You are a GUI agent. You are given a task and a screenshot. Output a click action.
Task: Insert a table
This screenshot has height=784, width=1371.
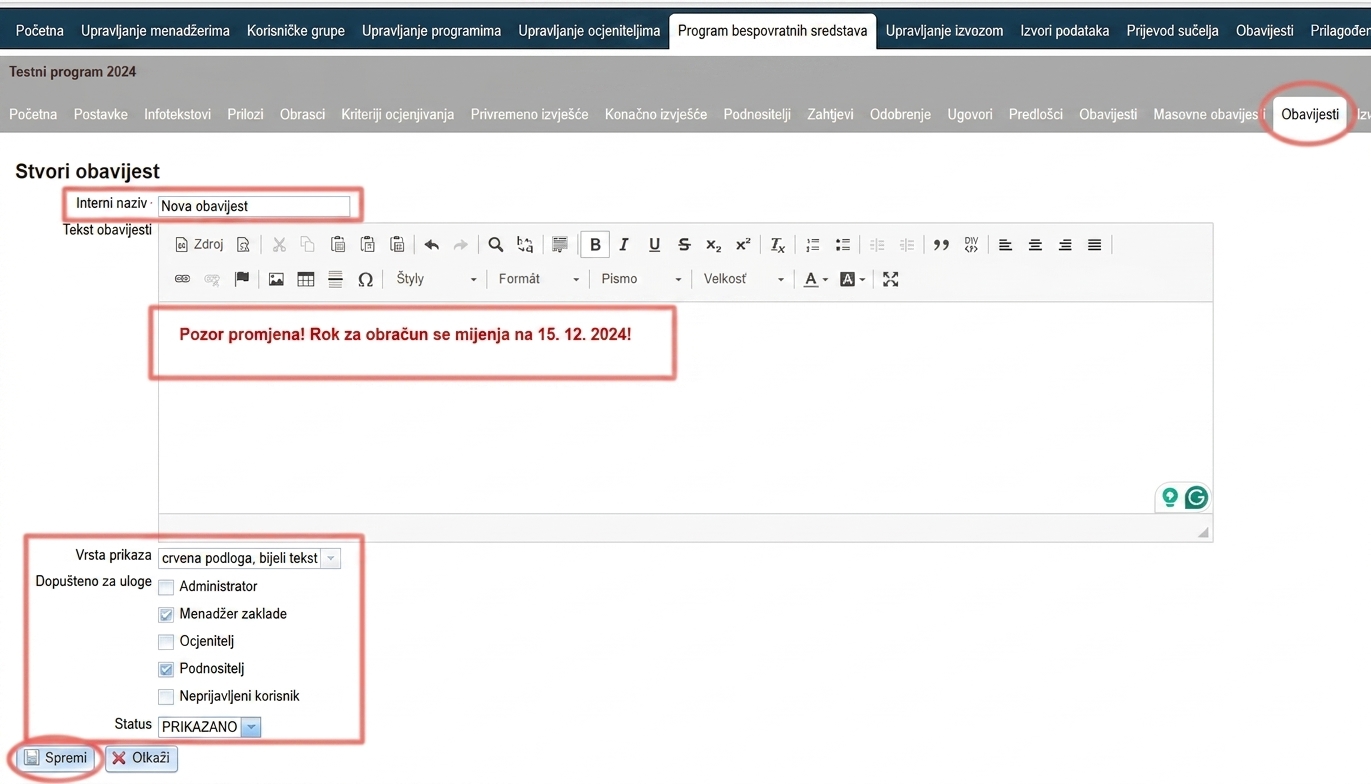pos(306,279)
